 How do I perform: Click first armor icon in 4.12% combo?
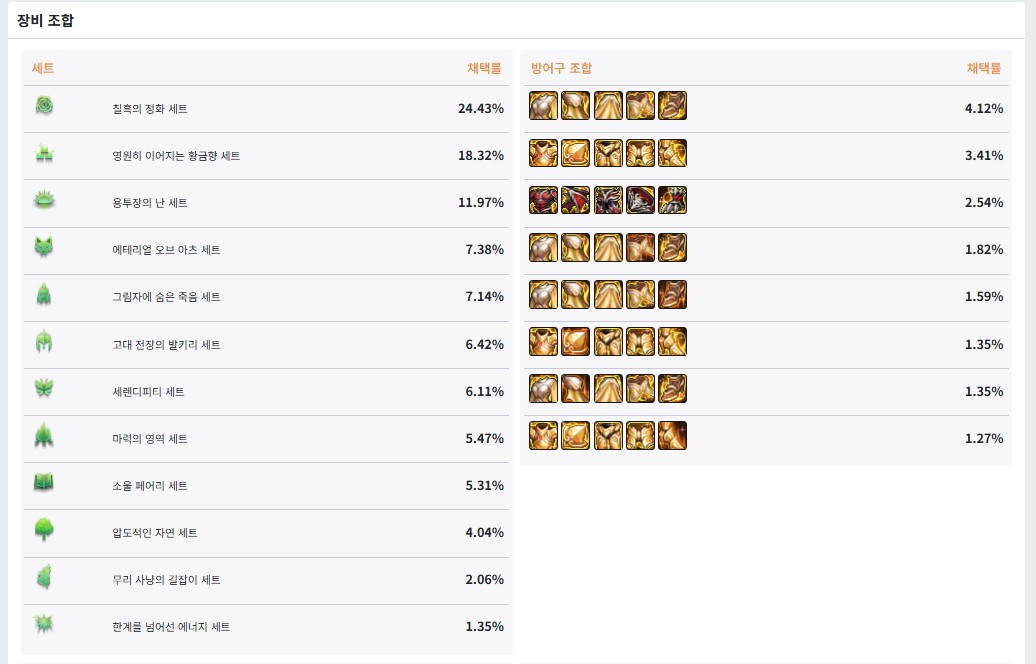(x=543, y=106)
